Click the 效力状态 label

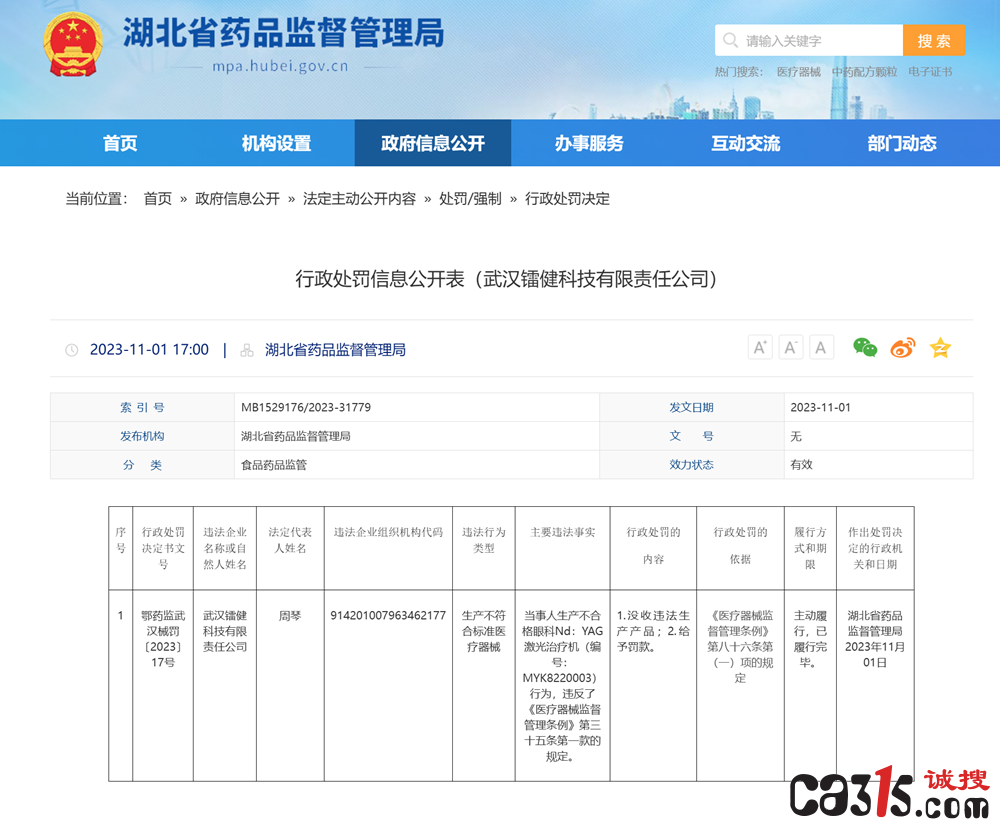pyautogui.click(x=691, y=465)
